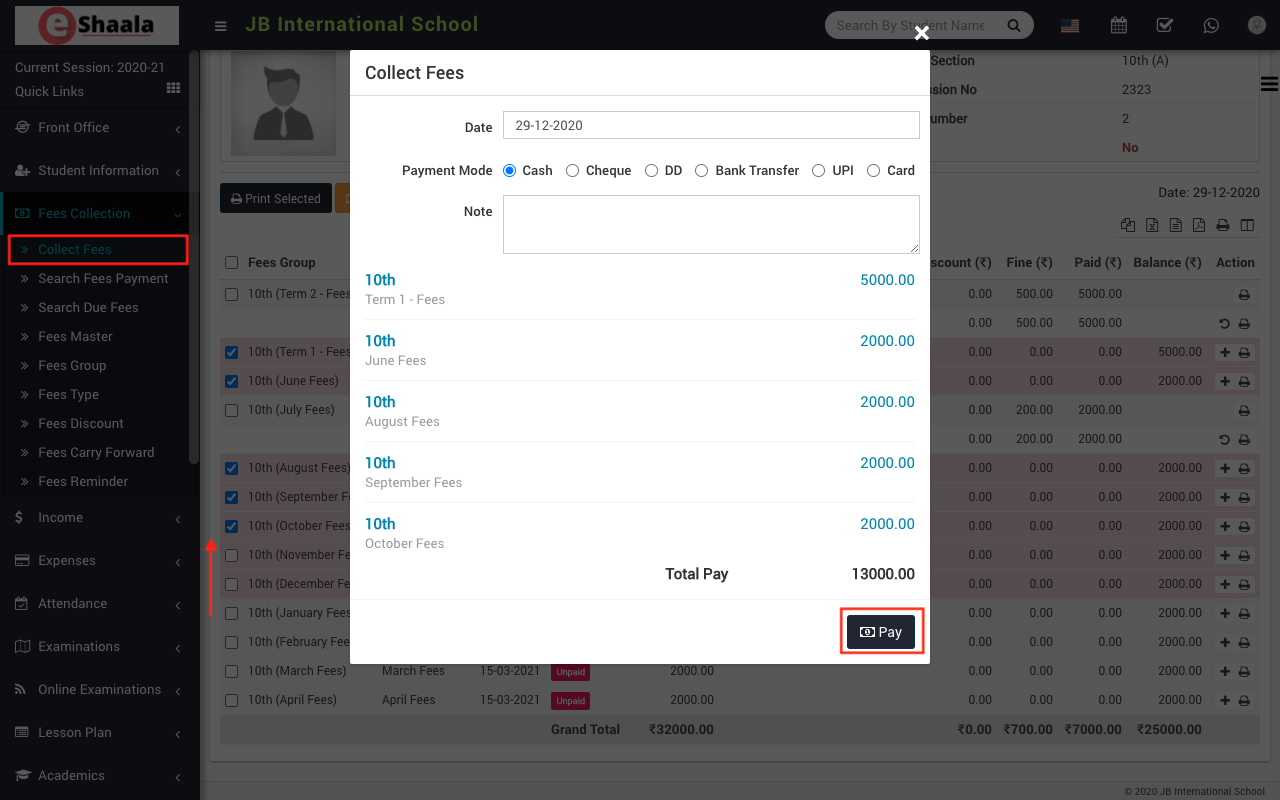Click the WhatsApp icon in header
Image resolution: width=1280 pixels, height=800 pixels.
pyautogui.click(x=1211, y=25)
